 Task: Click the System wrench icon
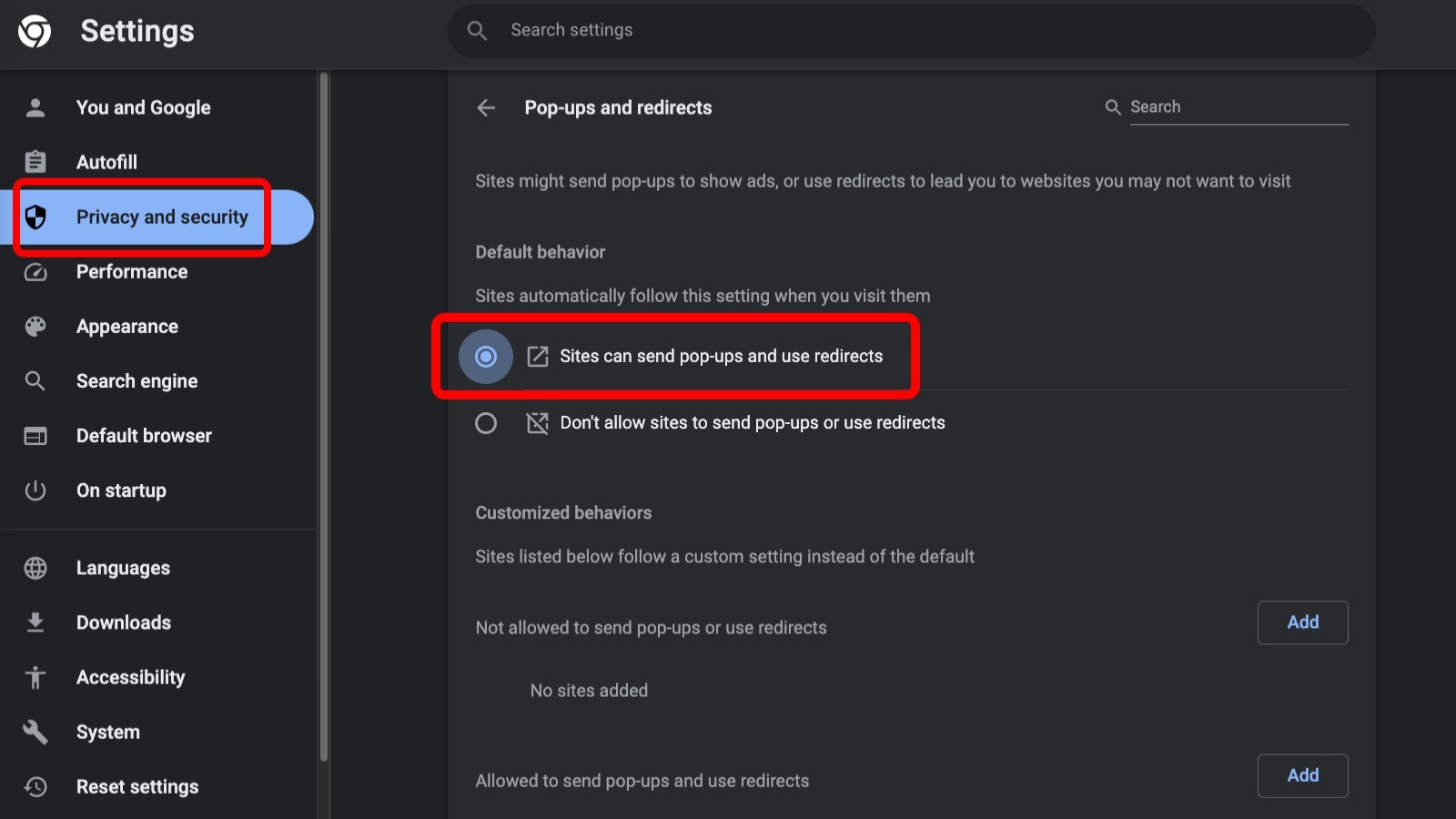(x=35, y=732)
